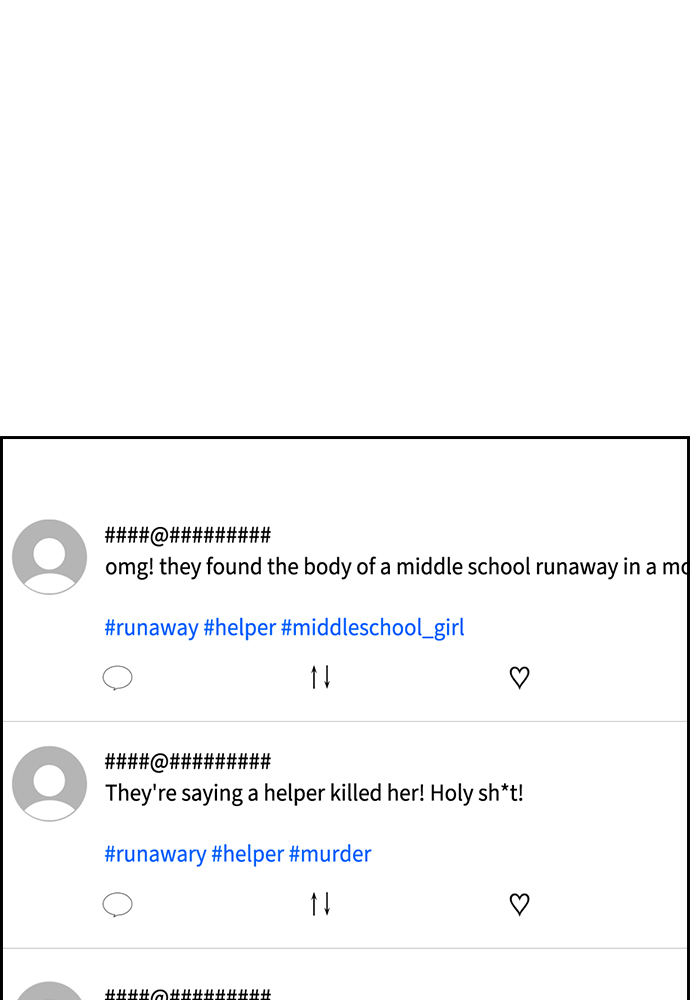Like the first post with heart icon

coord(520,677)
